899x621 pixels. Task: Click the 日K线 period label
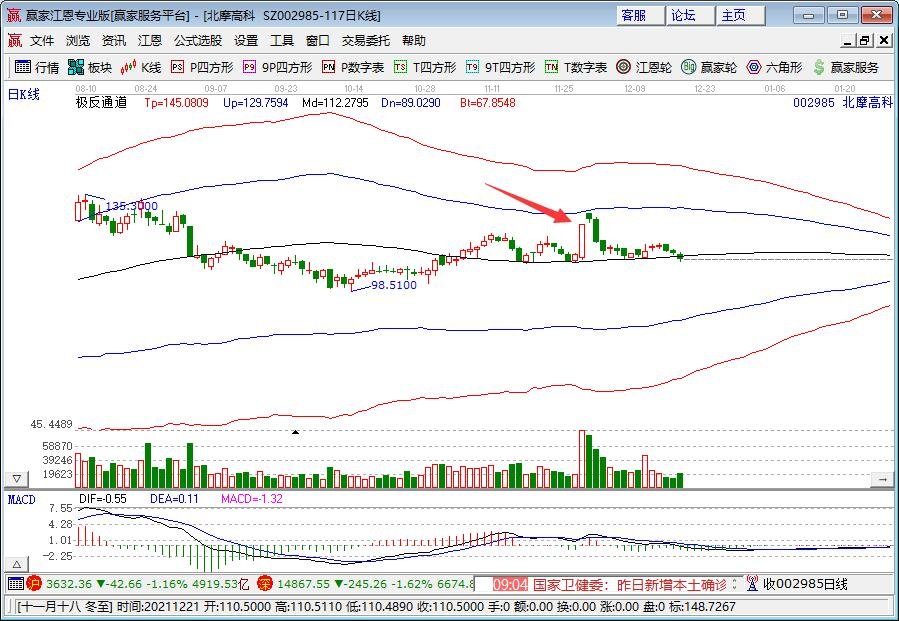tap(24, 94)
